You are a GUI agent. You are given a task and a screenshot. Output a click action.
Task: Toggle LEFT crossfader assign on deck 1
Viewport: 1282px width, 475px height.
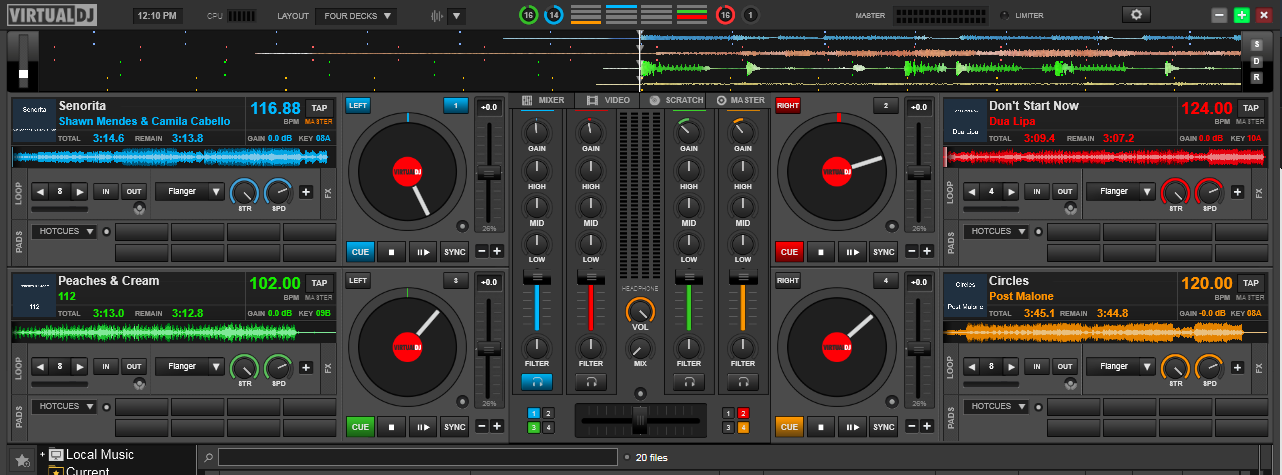(358, 105)
